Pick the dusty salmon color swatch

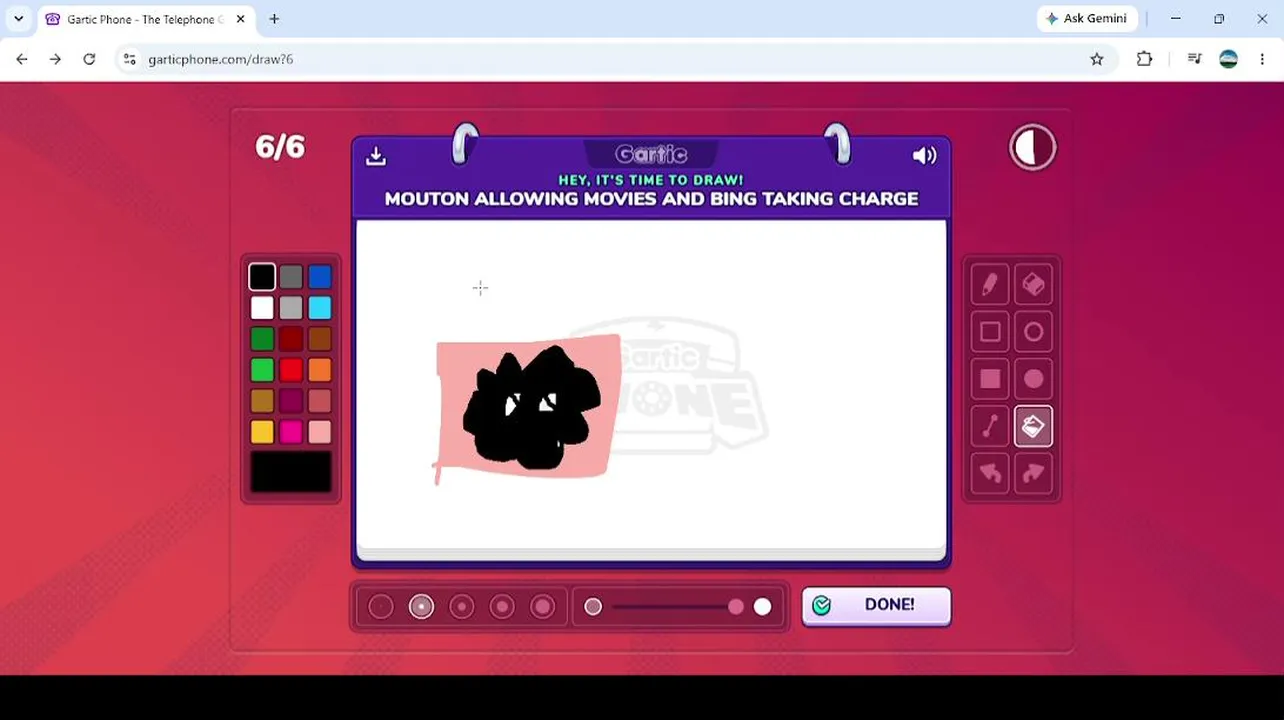[x=320, y=401]
